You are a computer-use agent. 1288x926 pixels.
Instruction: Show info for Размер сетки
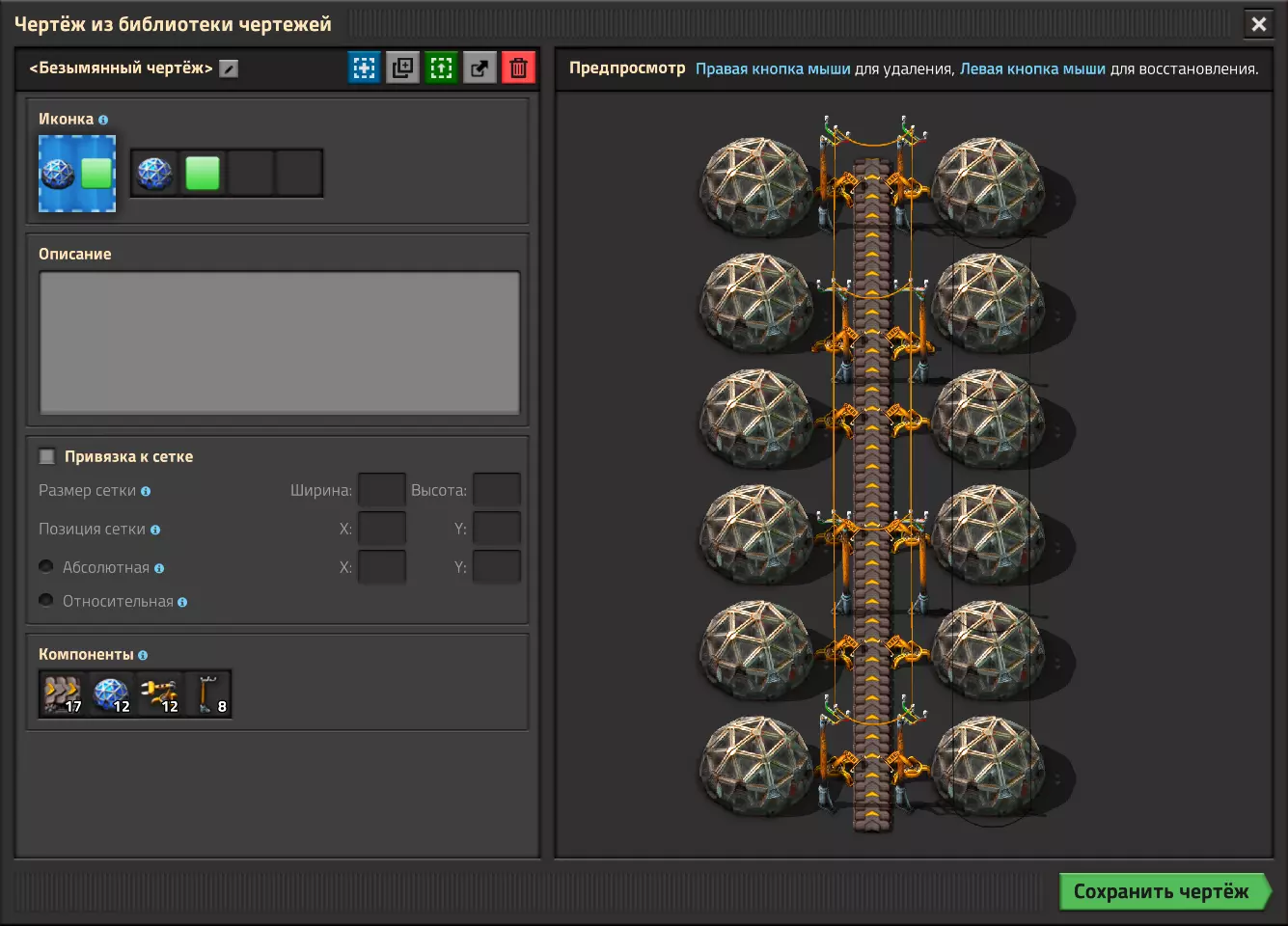click(x=146, y=491)
